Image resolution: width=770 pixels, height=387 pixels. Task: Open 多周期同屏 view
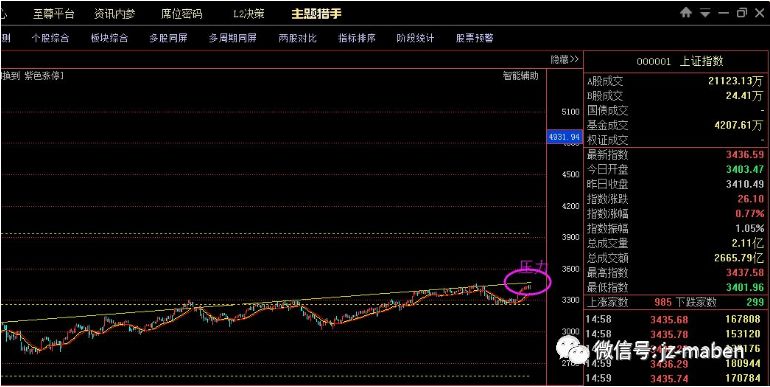[x=232, y=38]
